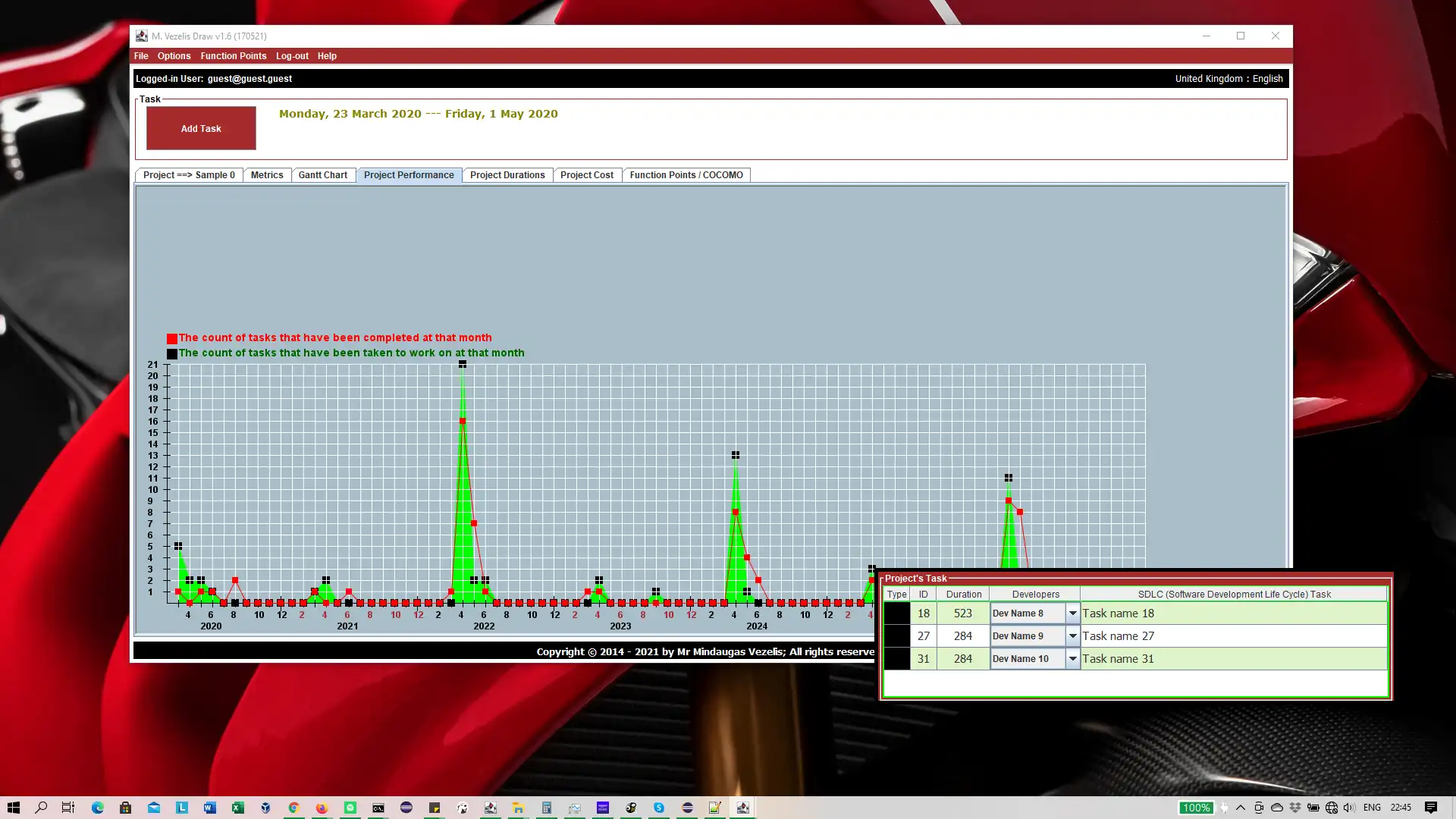Expand the Dev Name 9 developer dropdown
Screen dimensions: 1456x819
point(1072,636)
